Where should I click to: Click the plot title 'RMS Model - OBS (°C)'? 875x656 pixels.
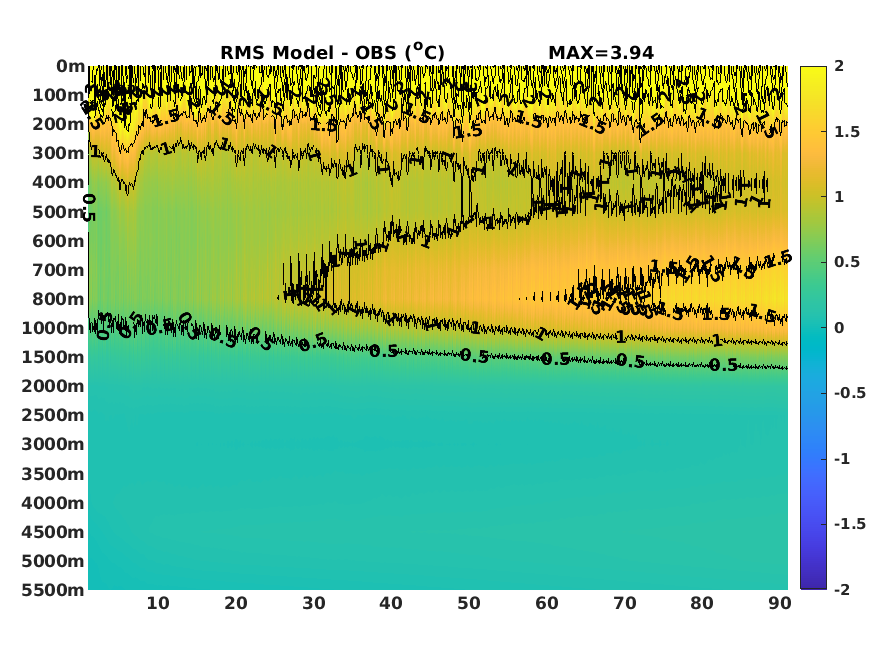click(333, 52)
